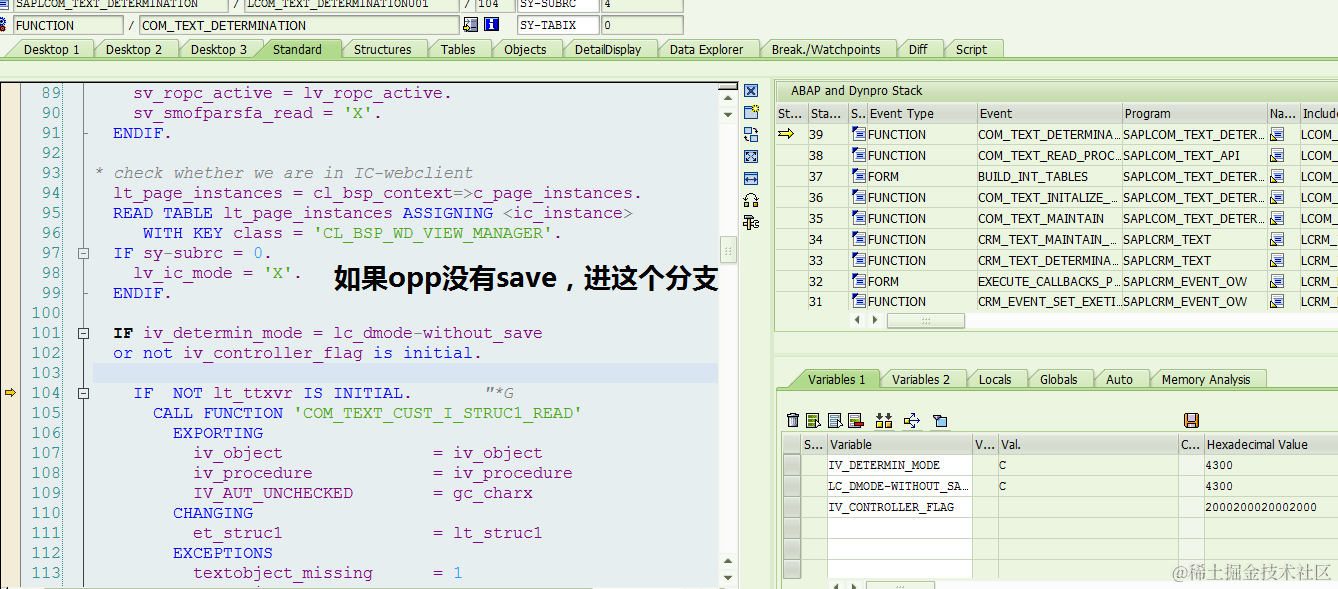Close the source code tool using blue X icon
The width and height of the screenshot is (1338, 589).
[x=751, y=89]
